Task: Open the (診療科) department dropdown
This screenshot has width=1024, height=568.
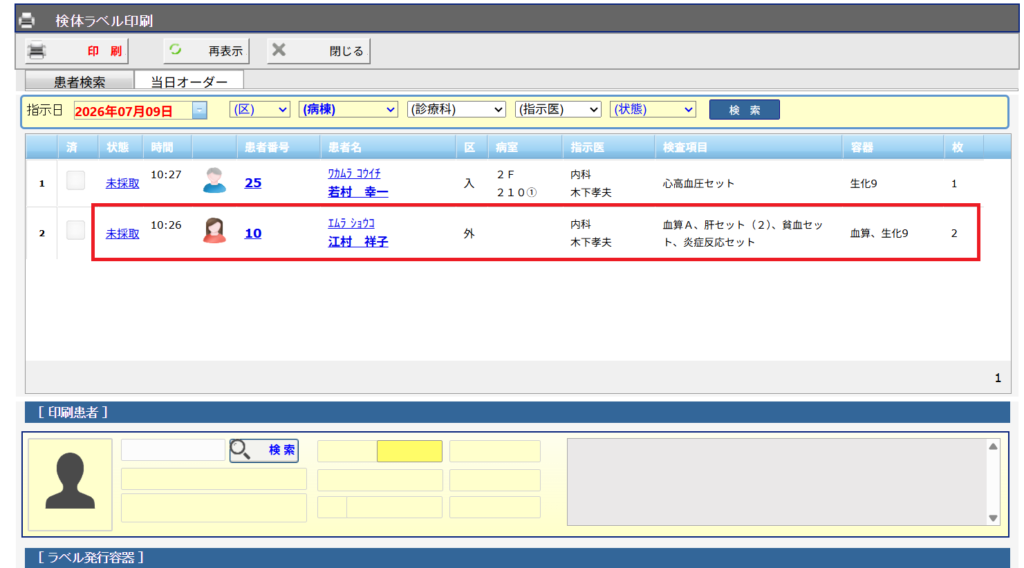Action: [x=456, y=110]
